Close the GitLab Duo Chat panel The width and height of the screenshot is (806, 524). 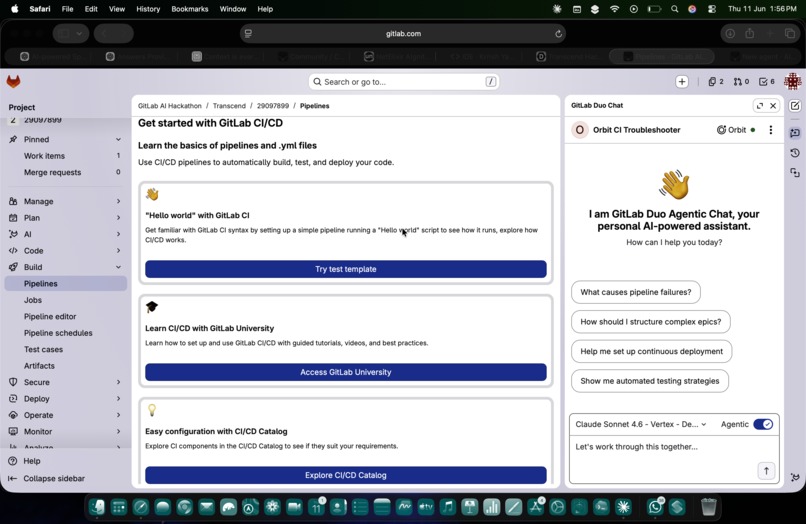click(773, 105)
